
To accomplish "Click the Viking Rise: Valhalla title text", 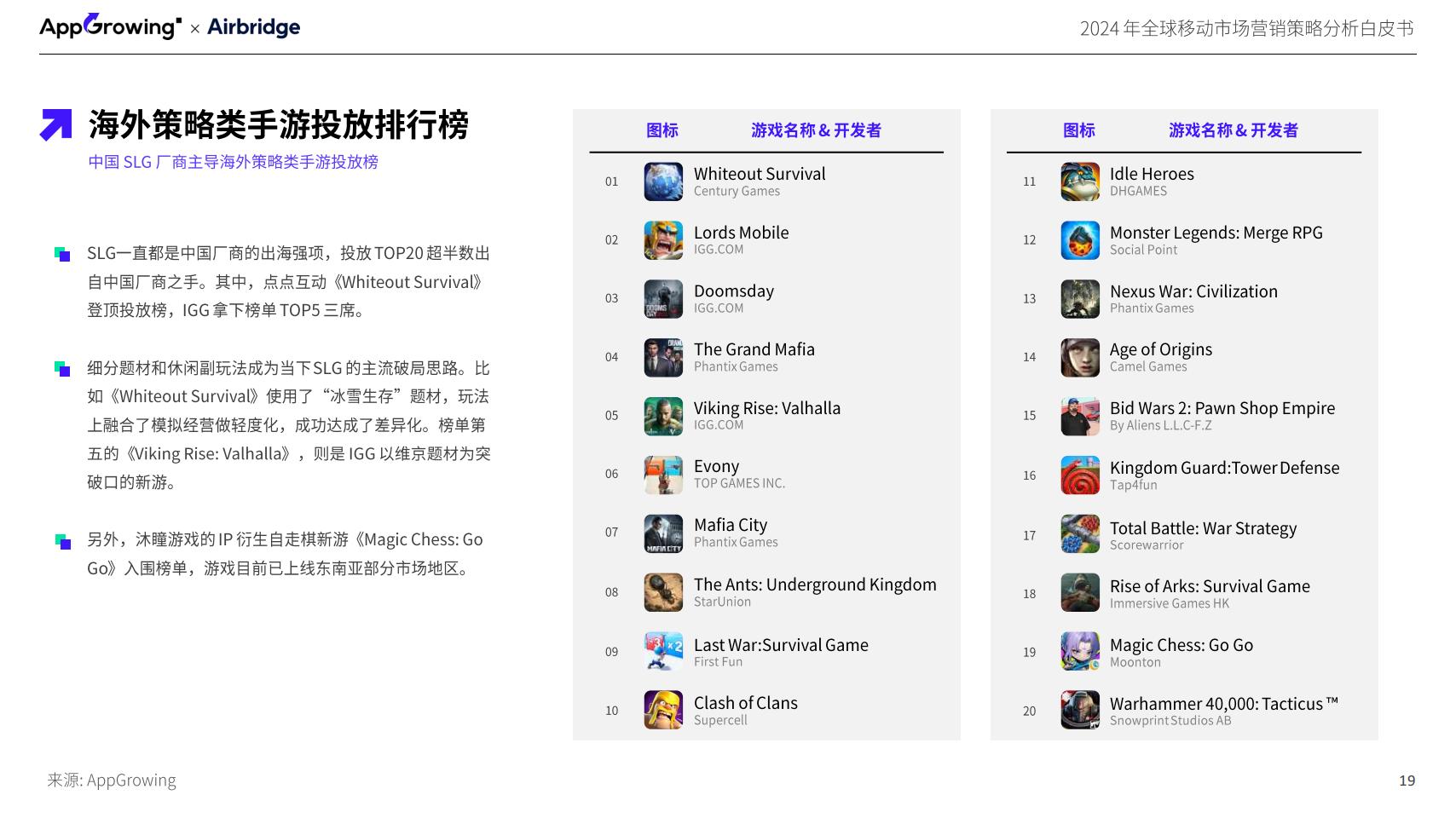I will point(767,408).
